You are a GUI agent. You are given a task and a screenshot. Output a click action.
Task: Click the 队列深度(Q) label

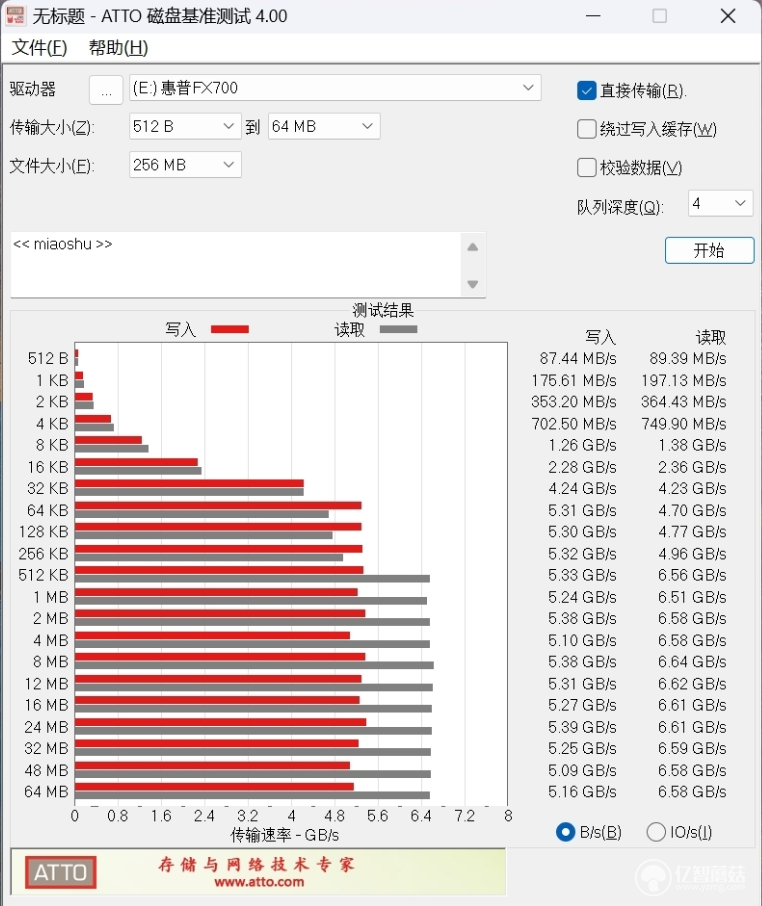[x=620, y=207]
